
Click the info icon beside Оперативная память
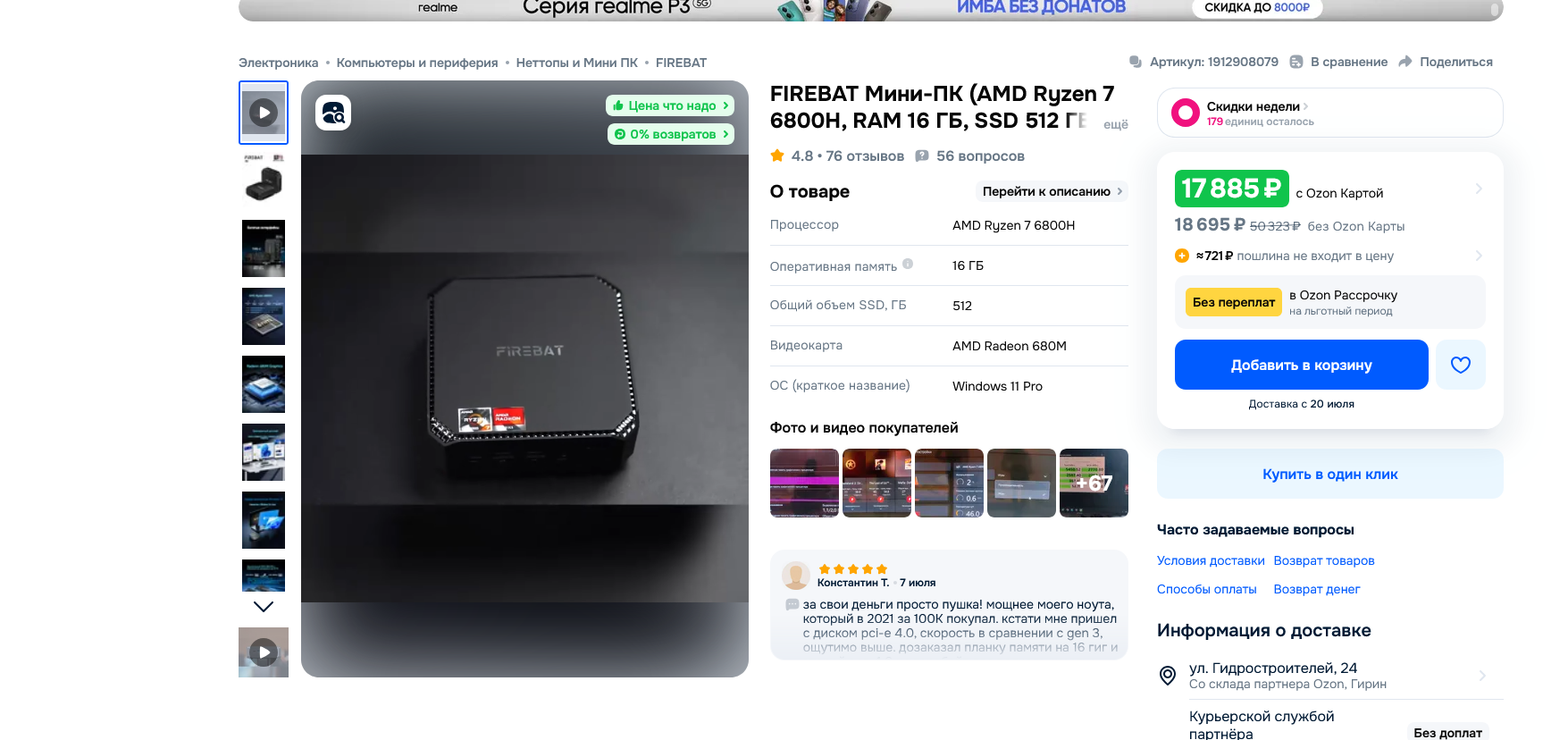[908, 264]
